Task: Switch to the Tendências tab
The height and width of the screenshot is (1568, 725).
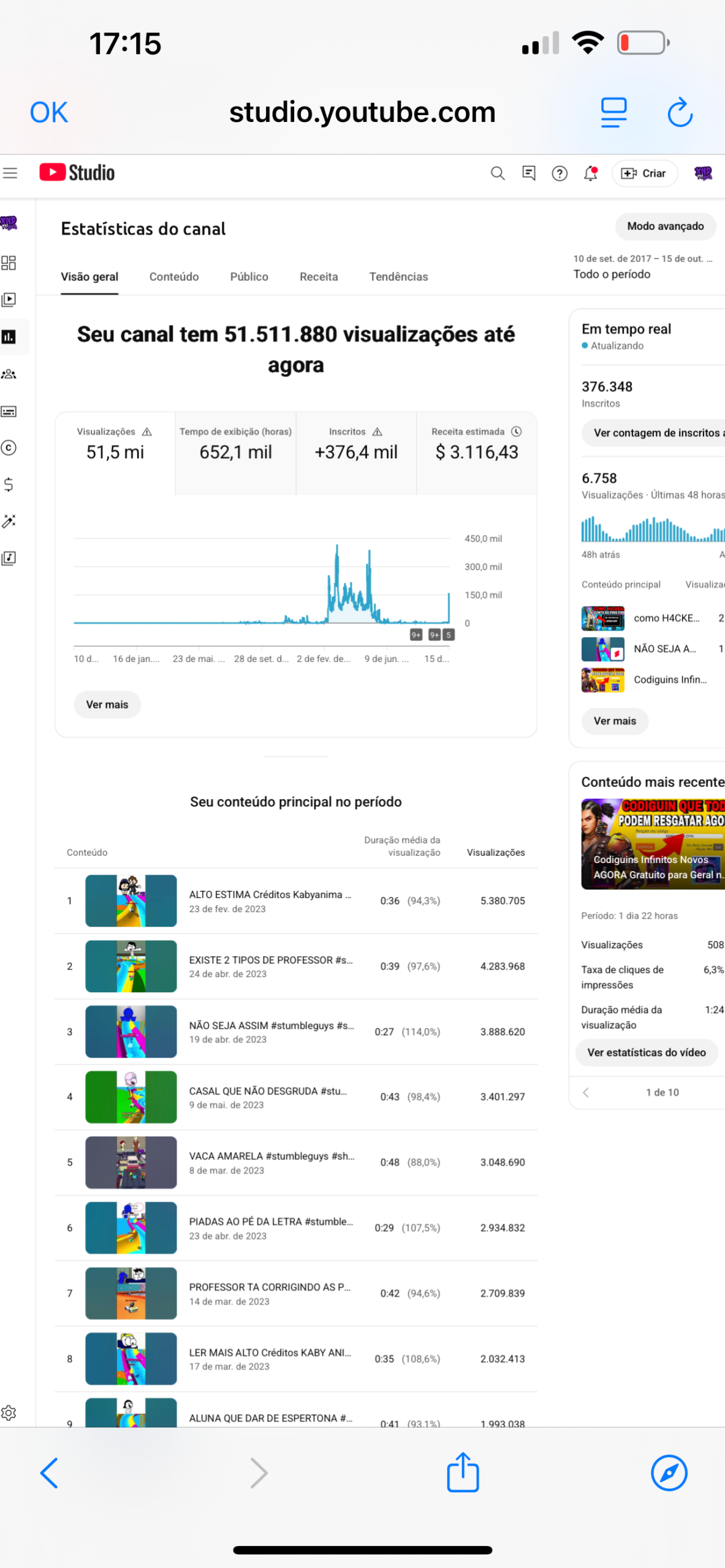Action: [398, 277]
